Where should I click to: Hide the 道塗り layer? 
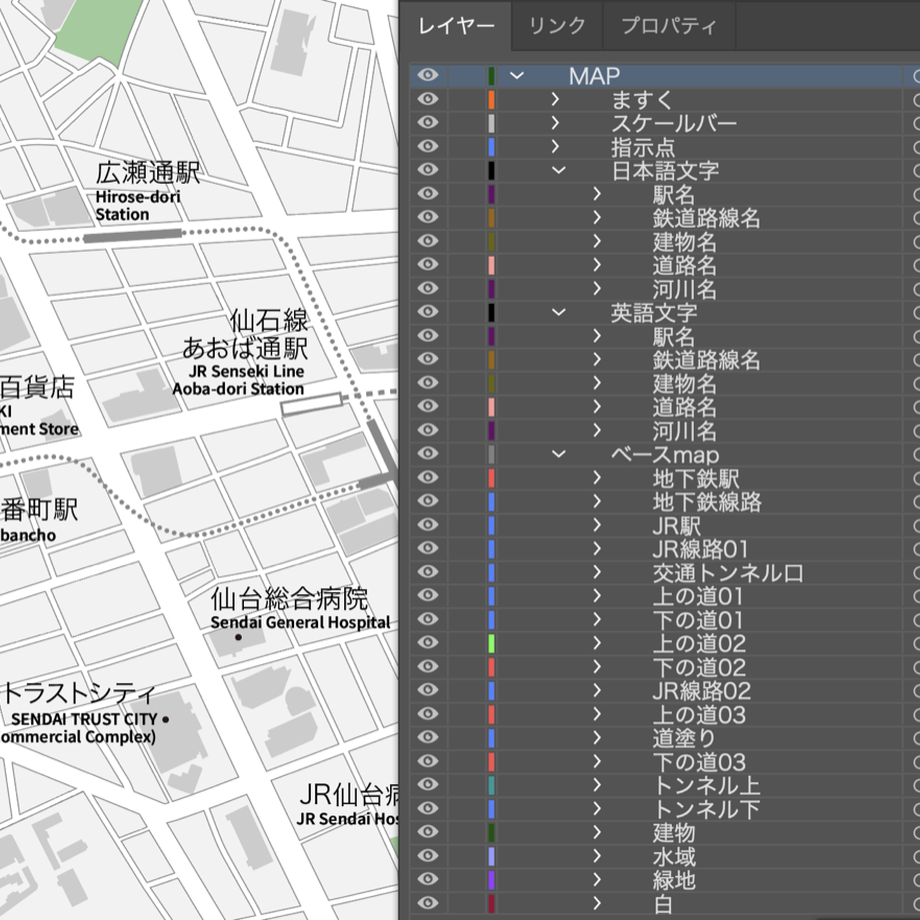pos(428,737)
